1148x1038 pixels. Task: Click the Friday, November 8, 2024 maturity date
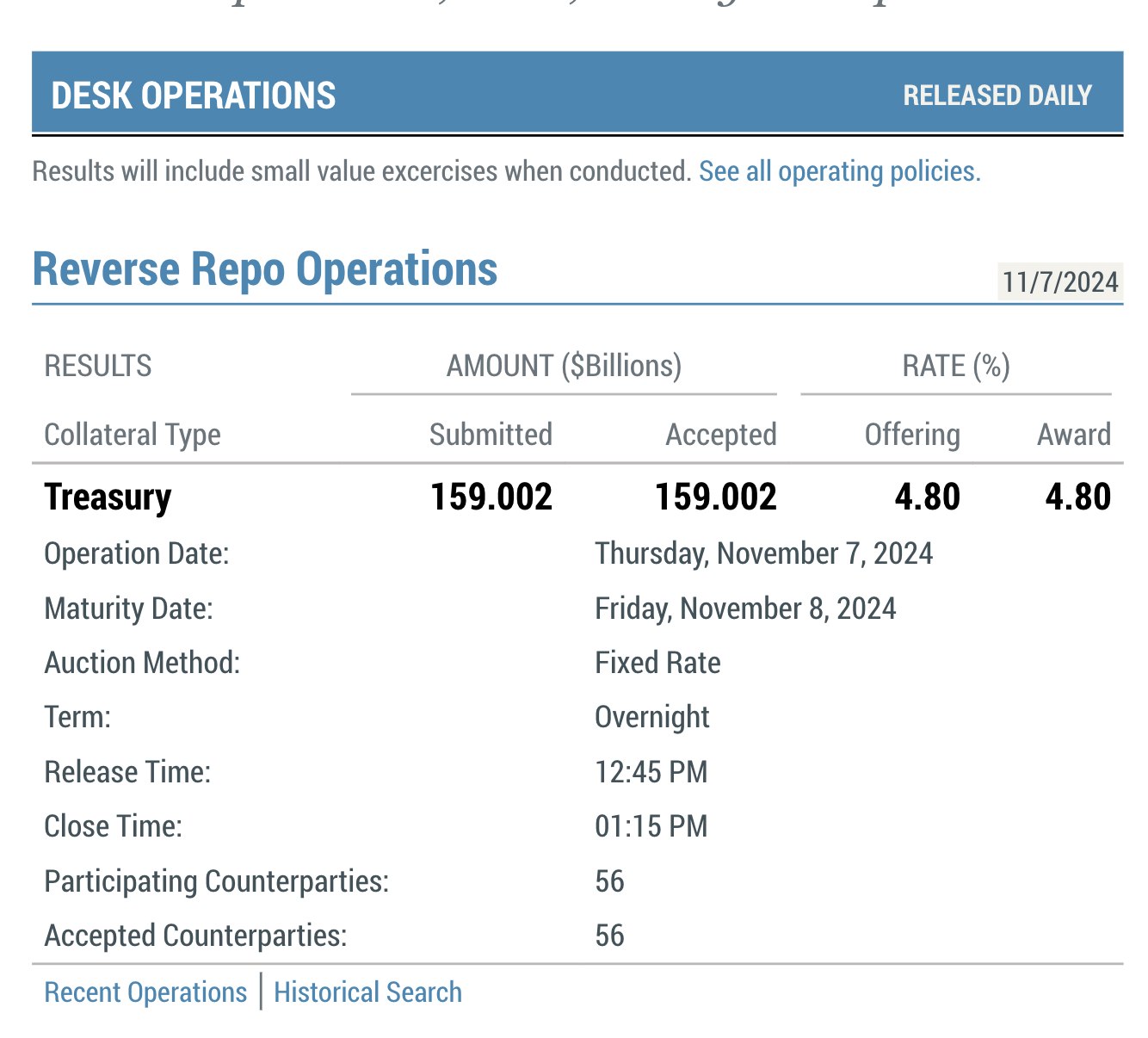(x=745, y=609)
